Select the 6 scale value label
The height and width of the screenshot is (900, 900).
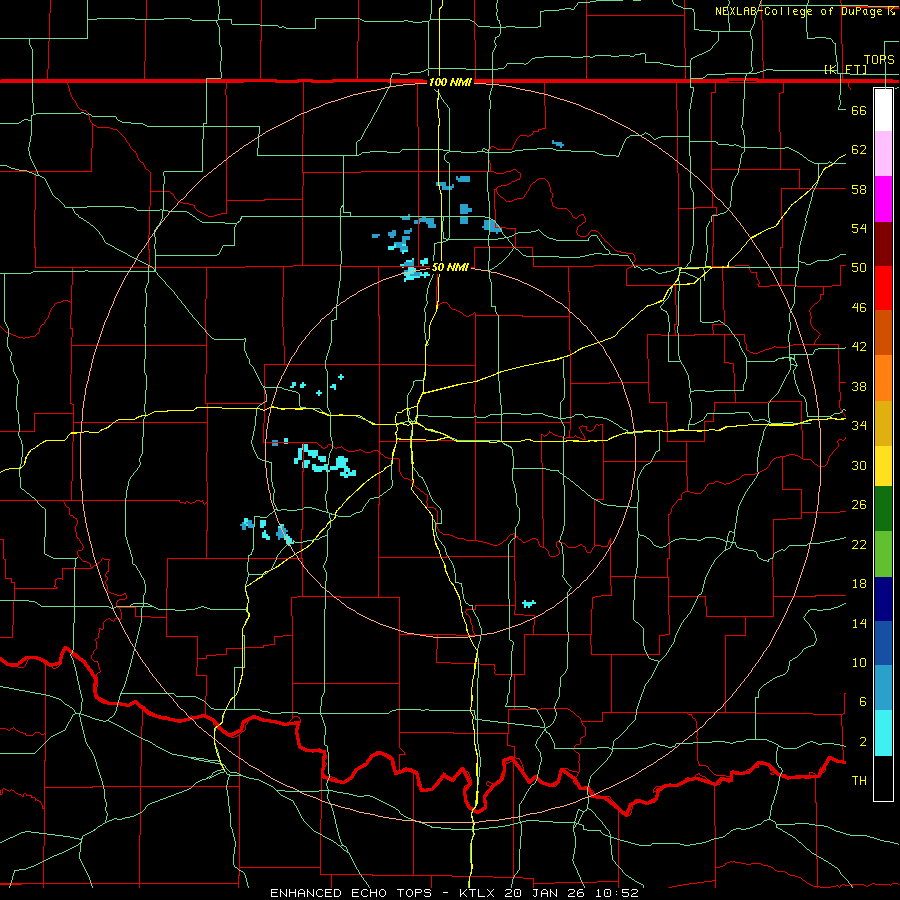click(862, 702)
